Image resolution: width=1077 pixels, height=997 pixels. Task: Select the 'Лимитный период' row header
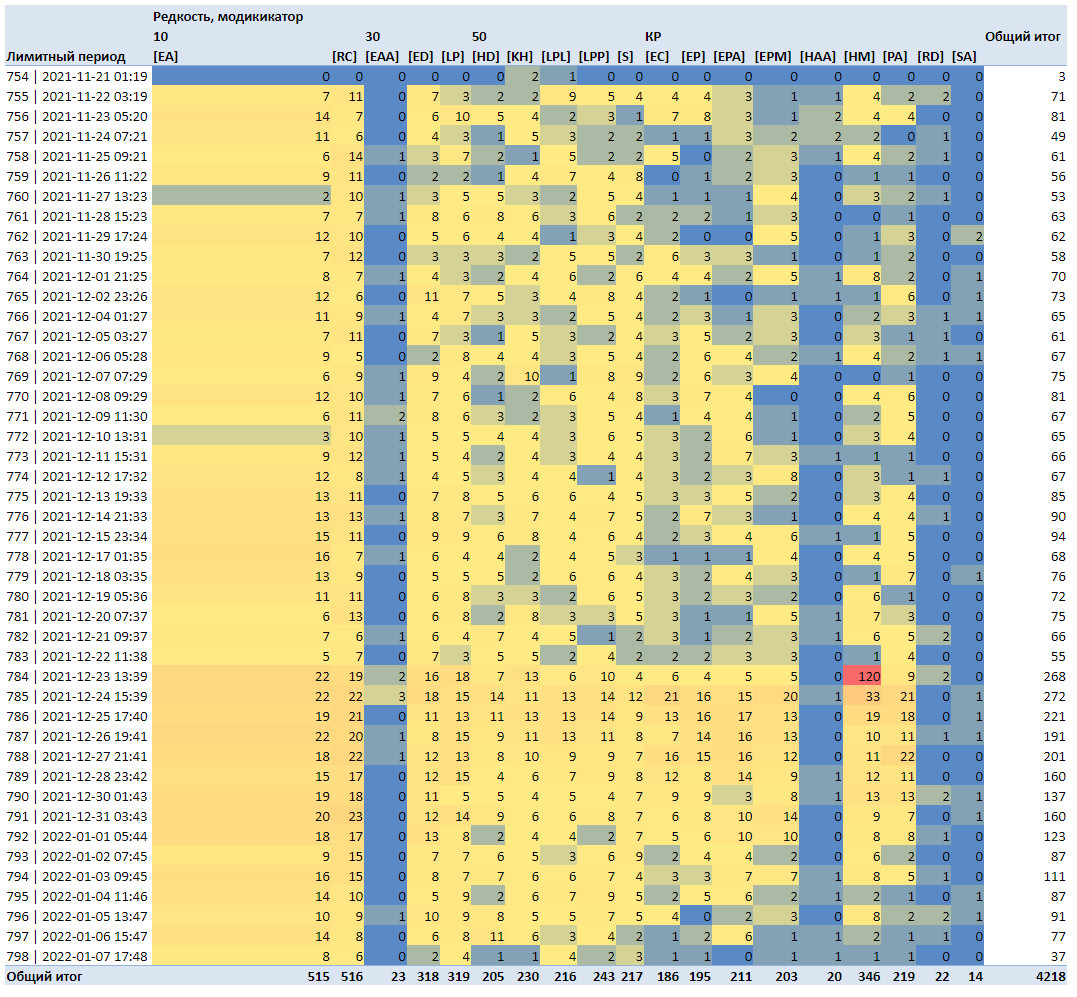coord(66,56)
